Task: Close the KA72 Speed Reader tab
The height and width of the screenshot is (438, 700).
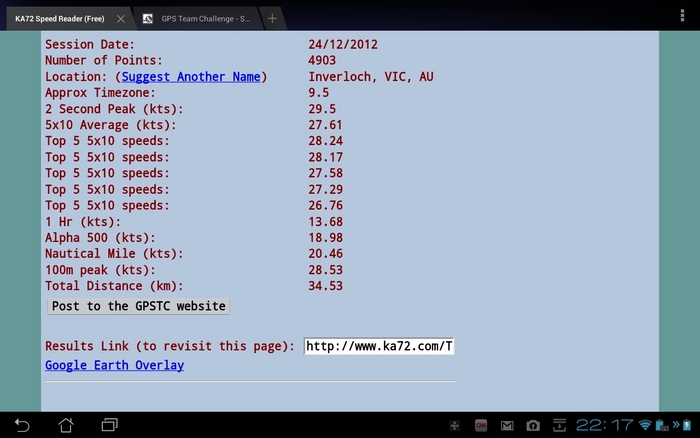Action: (x=120, y=18)
